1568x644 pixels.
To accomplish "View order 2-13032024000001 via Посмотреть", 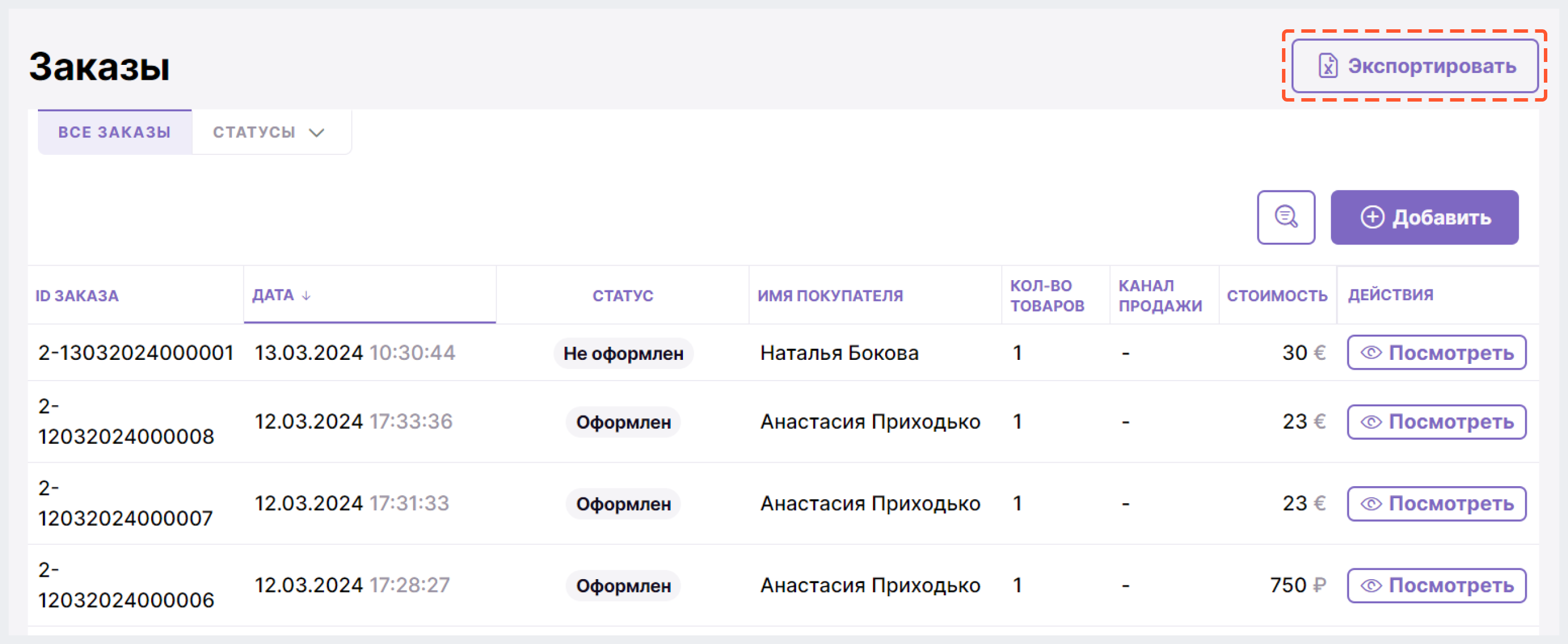I will pyautogui.click(x=1436, y=352).
